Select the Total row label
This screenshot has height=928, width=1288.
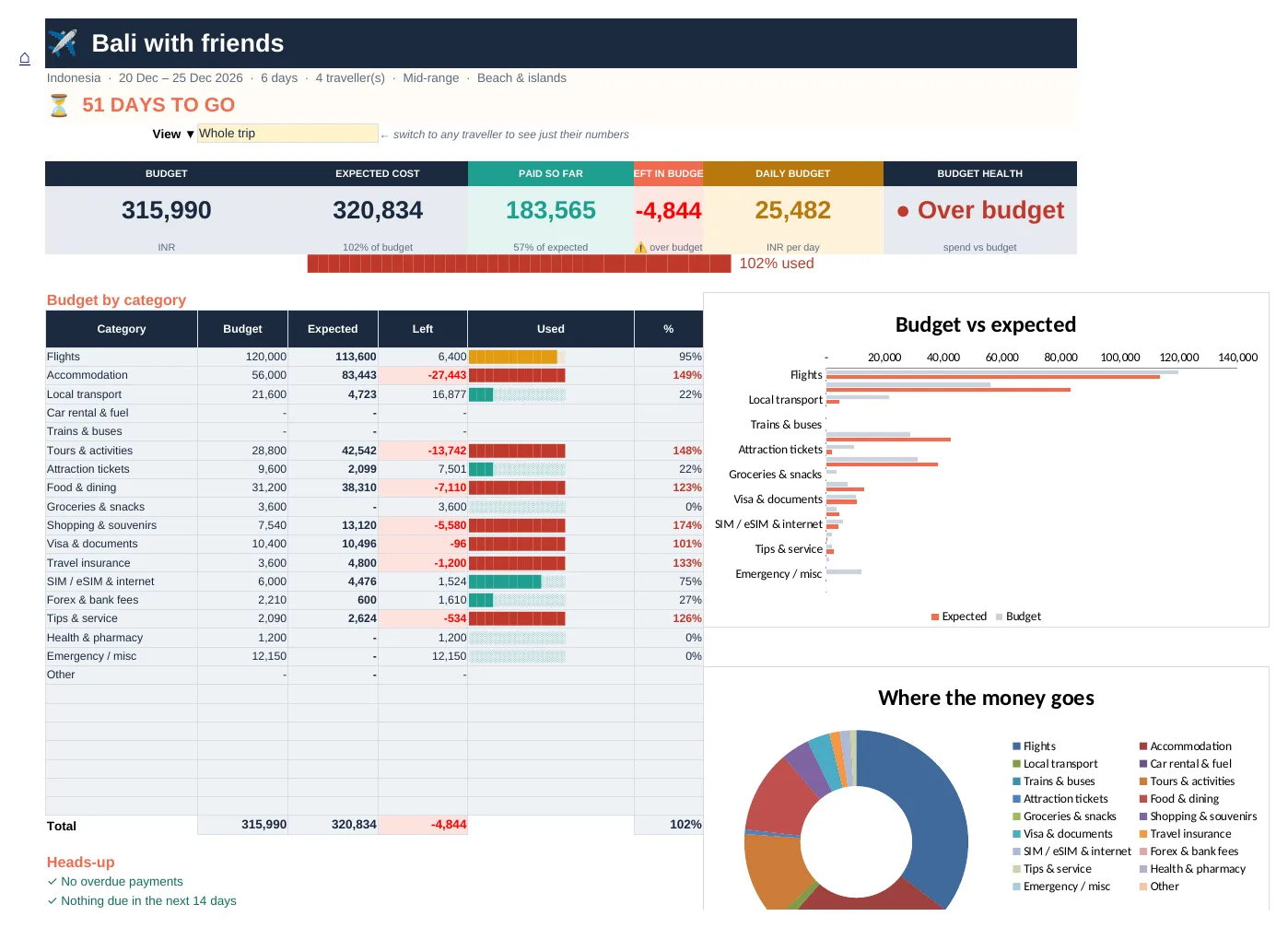coord(62,826)
